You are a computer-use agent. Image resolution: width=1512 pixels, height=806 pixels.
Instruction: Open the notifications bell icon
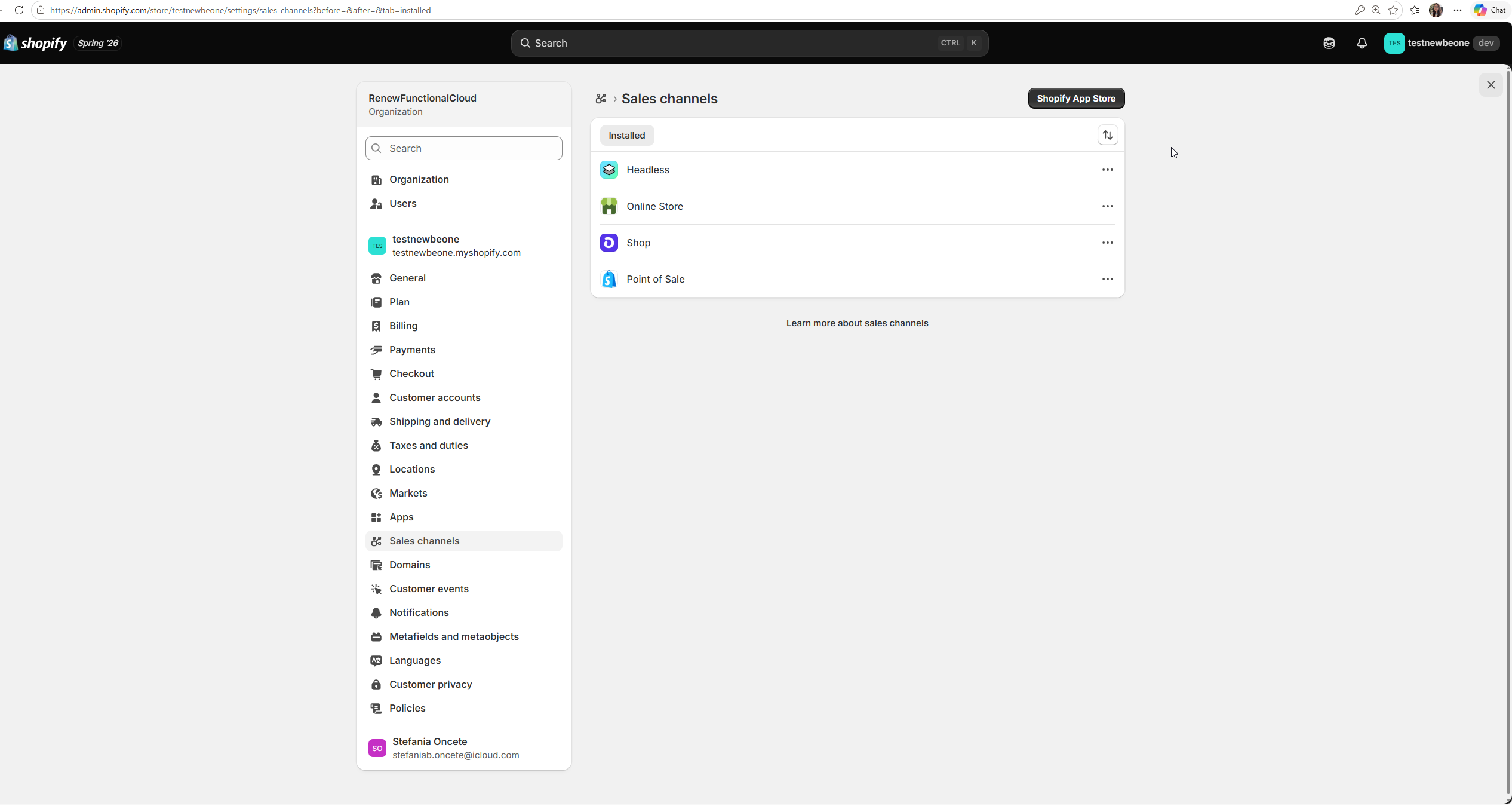[x=1362, y=43]
